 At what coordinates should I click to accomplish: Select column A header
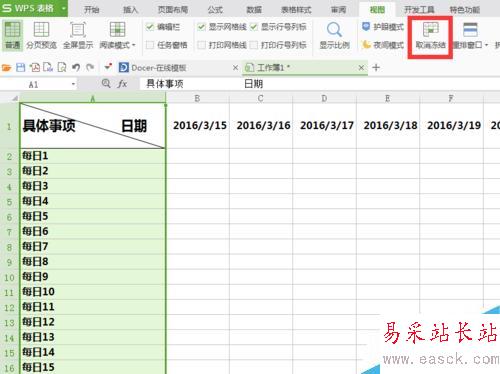click(93, 98)
